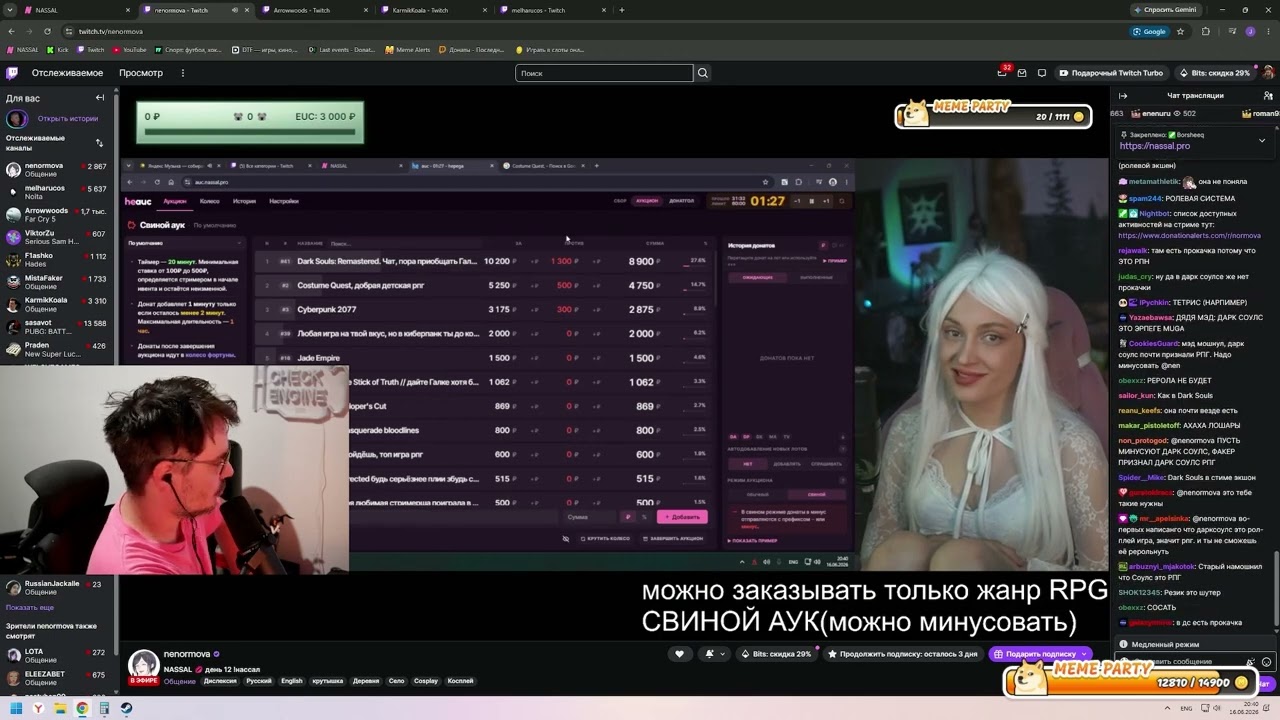
Task: Open 'Показать еще' channels expander
Action: point(30,607)
